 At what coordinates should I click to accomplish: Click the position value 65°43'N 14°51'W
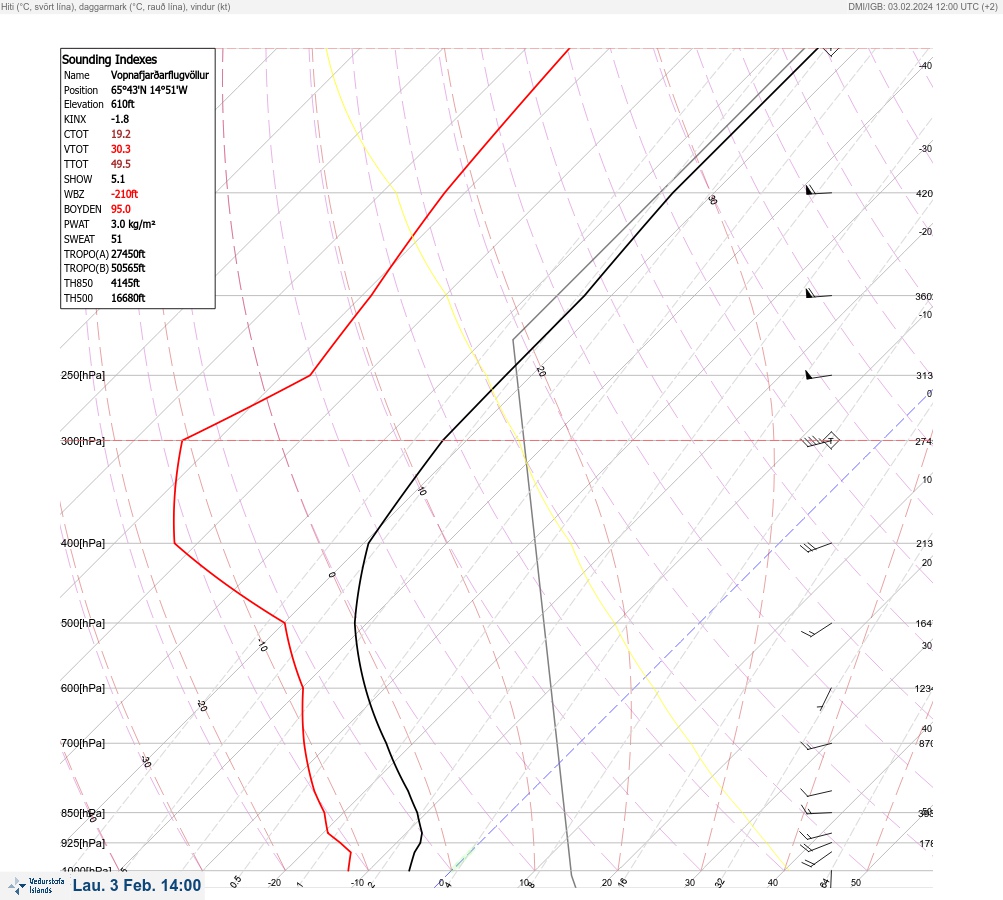click(x=149, y=90)
